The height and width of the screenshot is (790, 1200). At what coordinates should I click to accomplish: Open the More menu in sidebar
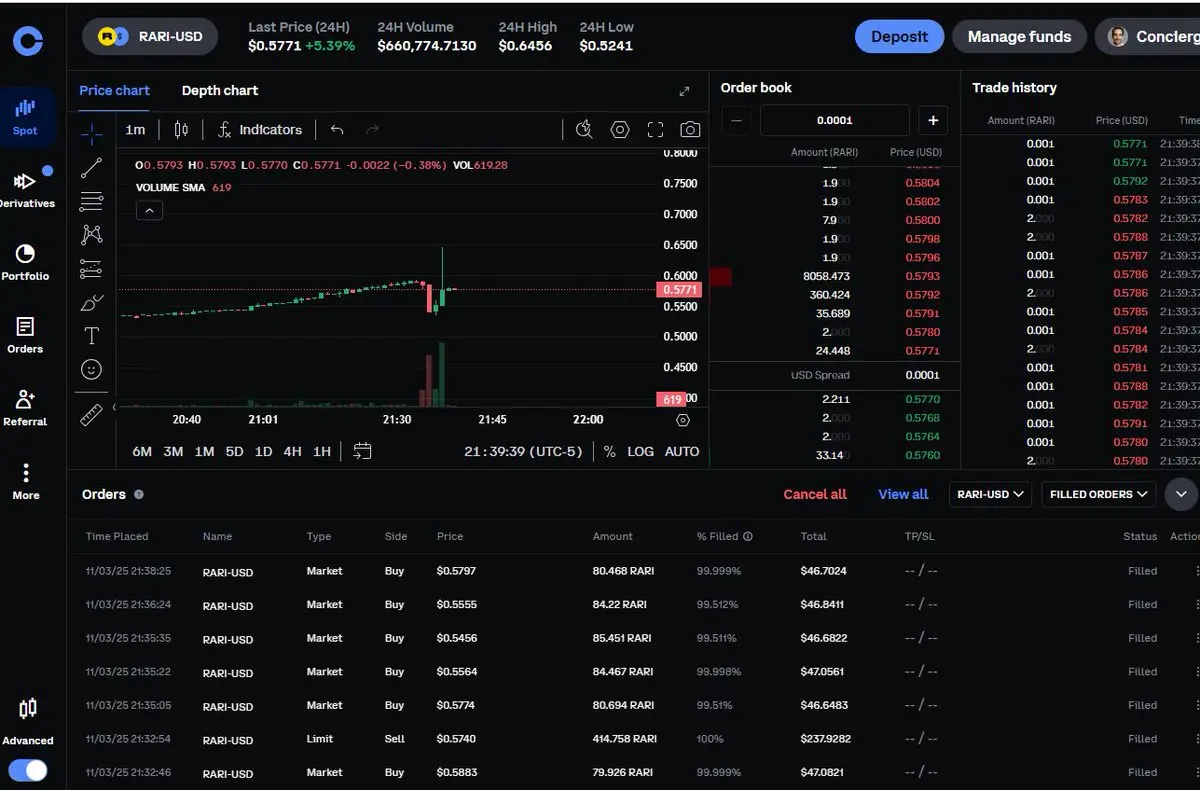tap(26, 481)
